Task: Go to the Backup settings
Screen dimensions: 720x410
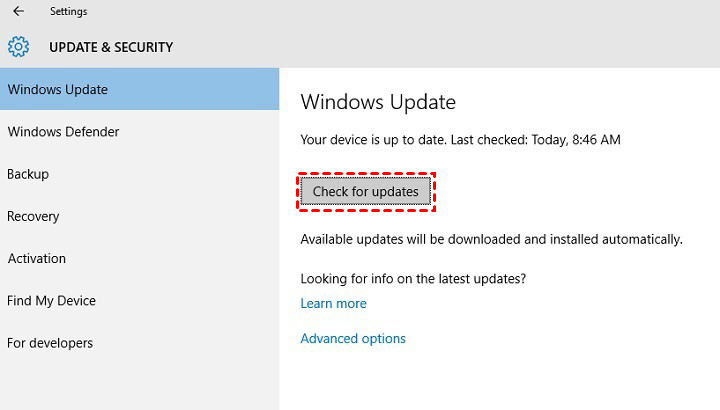Action: point(28,174)
